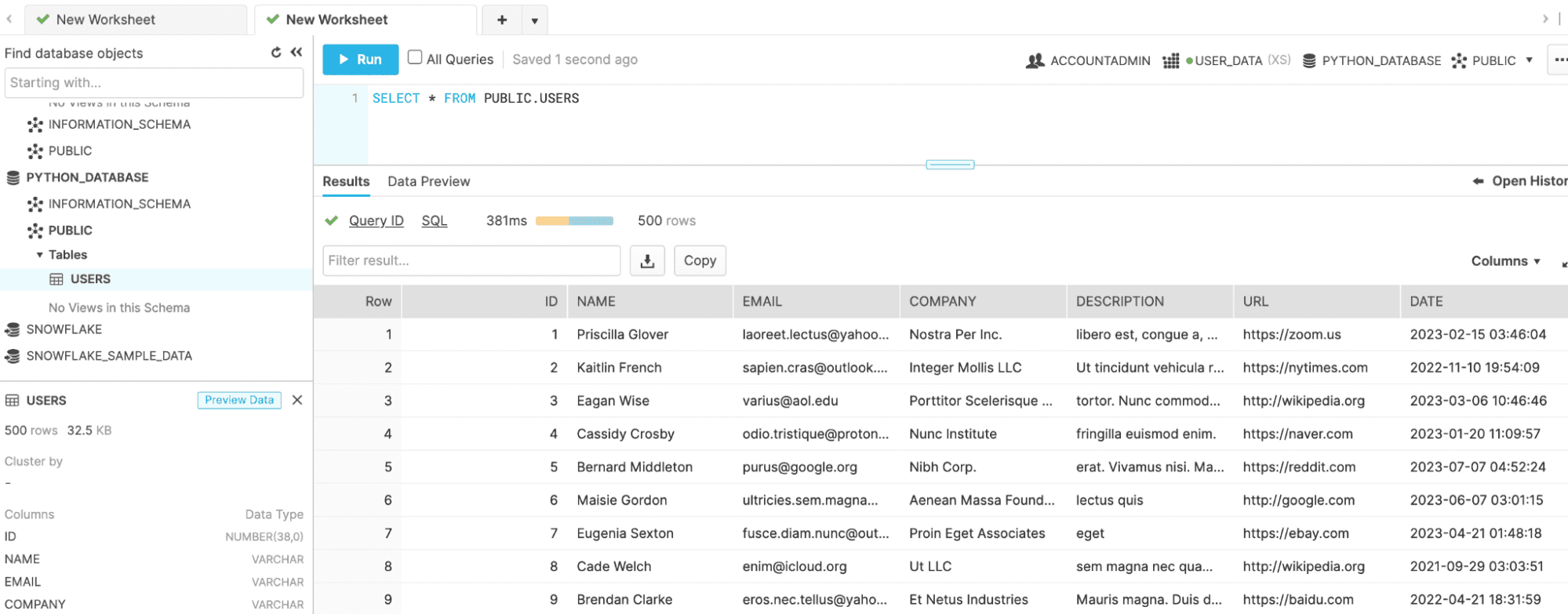The width and height of the screenshot is (1568, 614).
Task: Open the worksheet tab list dropdown
Action: coord(535,20)
